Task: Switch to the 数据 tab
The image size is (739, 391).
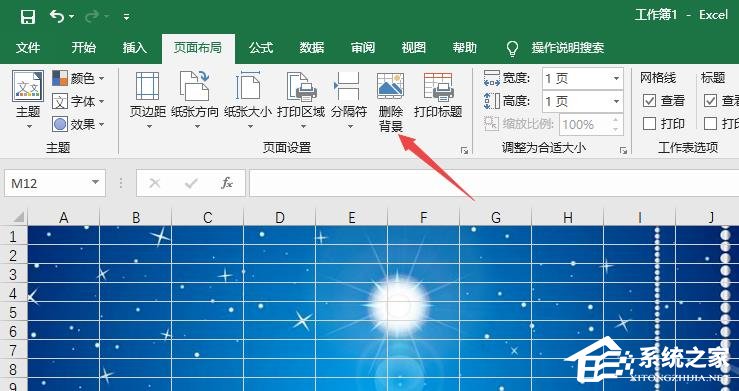Action: click(312, 48)
